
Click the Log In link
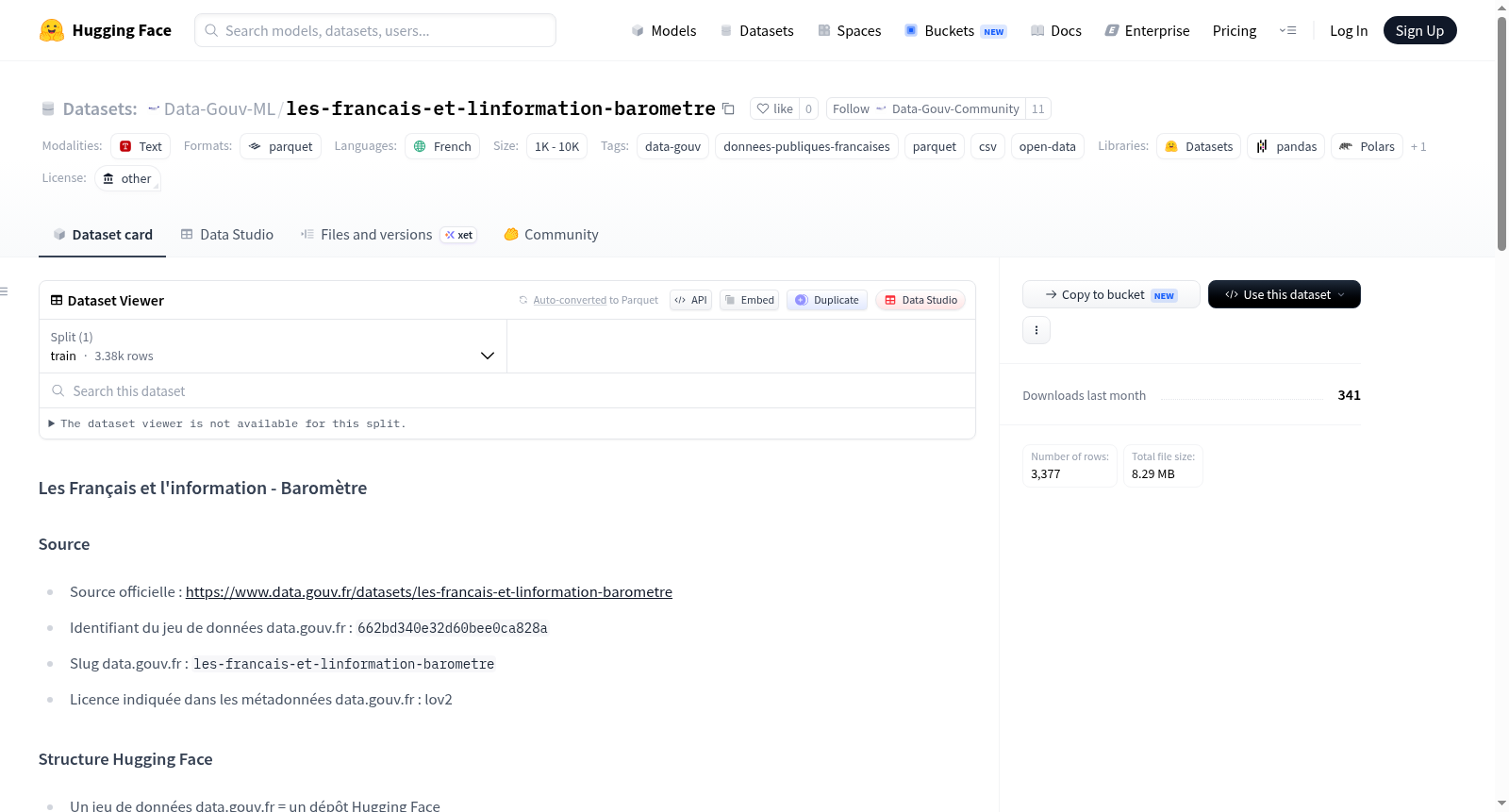coord(1349,30)
